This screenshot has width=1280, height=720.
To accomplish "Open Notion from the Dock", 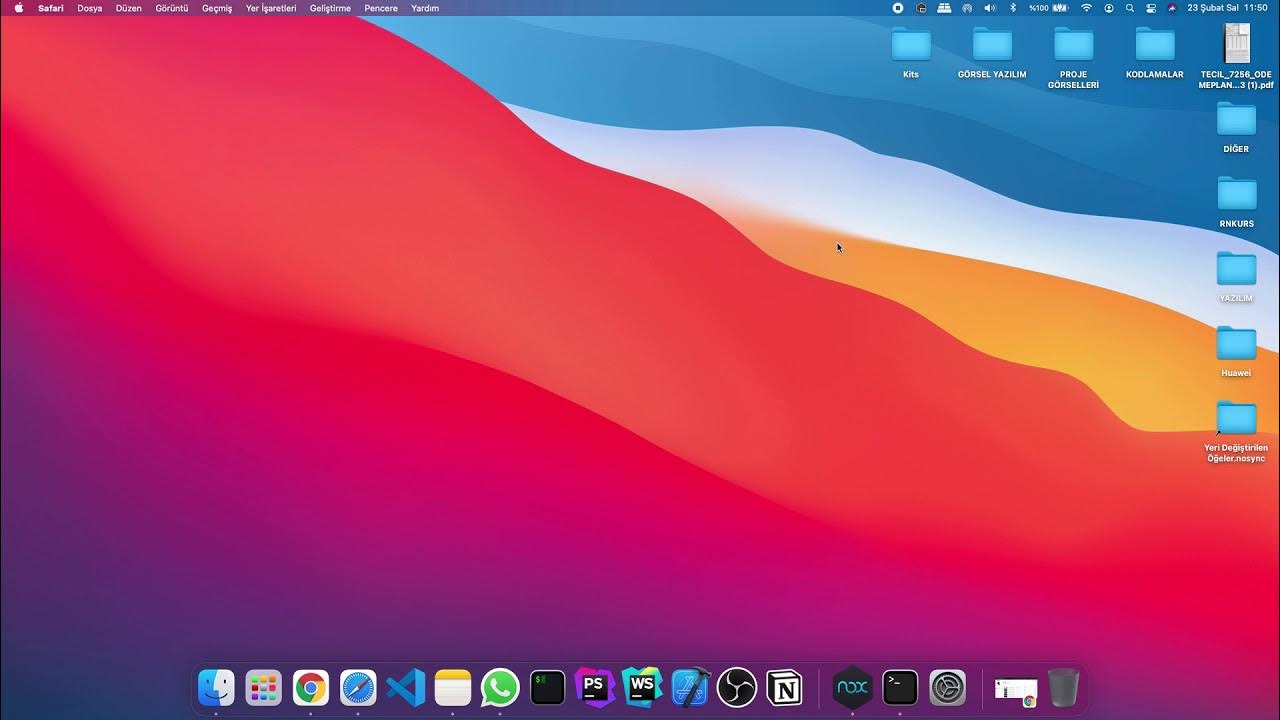I will (x=784, y=688).
